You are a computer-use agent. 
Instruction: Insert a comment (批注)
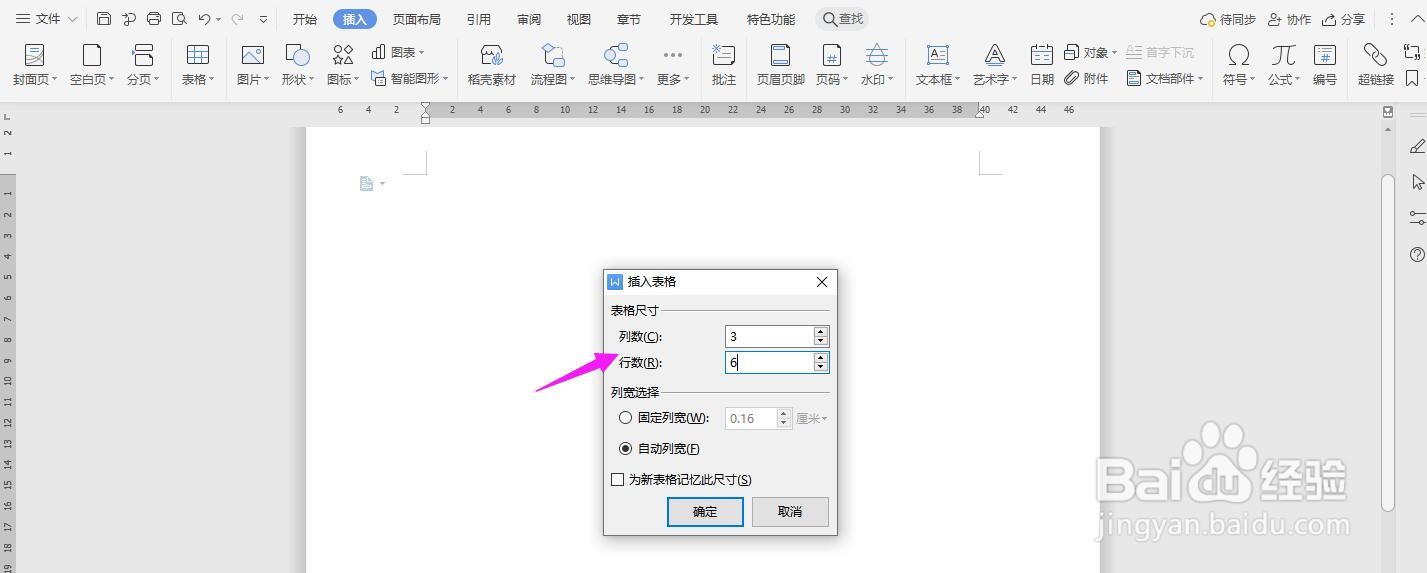[x=724, y=65]
